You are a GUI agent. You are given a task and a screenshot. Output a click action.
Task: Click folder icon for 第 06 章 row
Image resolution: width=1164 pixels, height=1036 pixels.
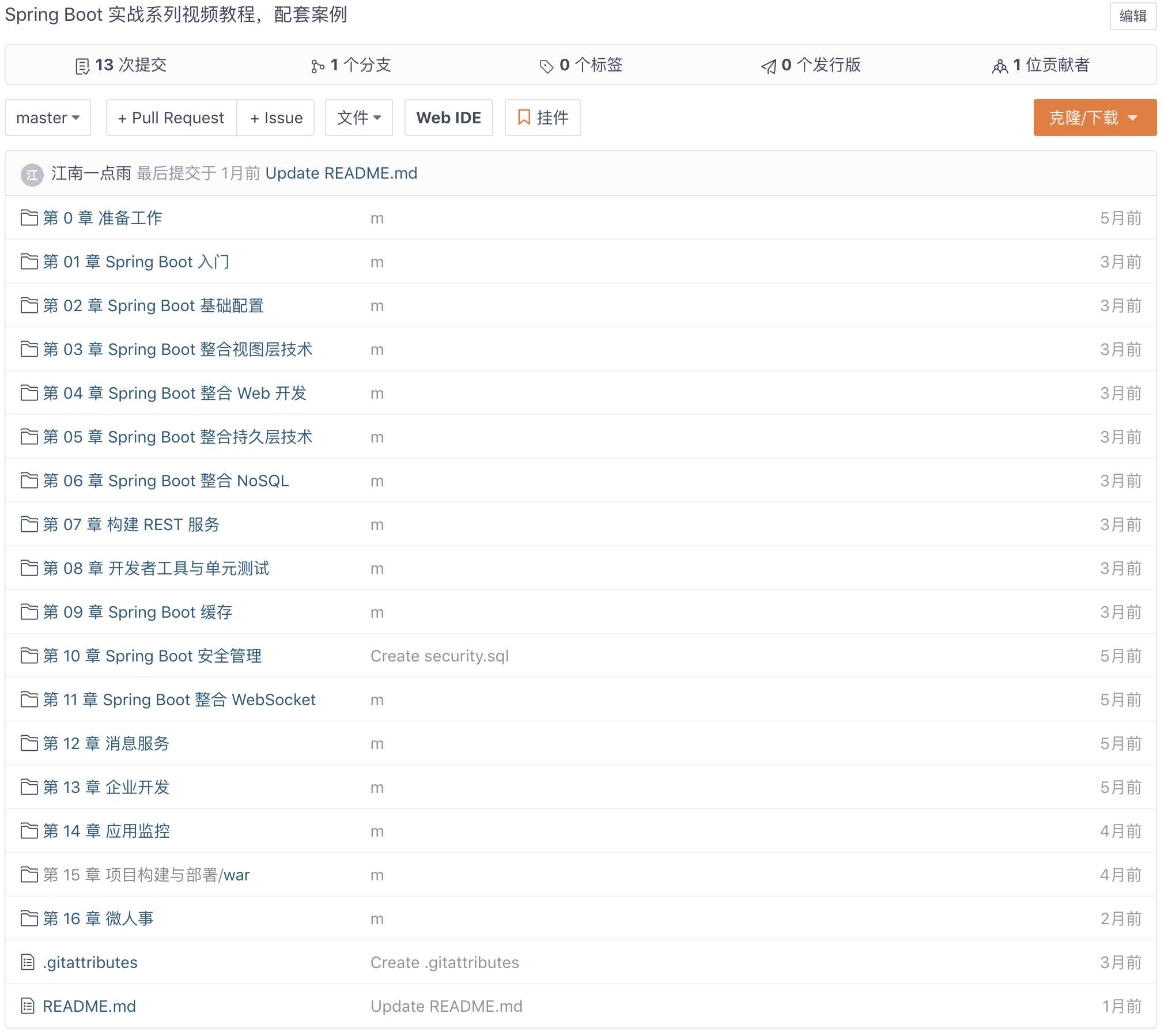click(29, 481)
